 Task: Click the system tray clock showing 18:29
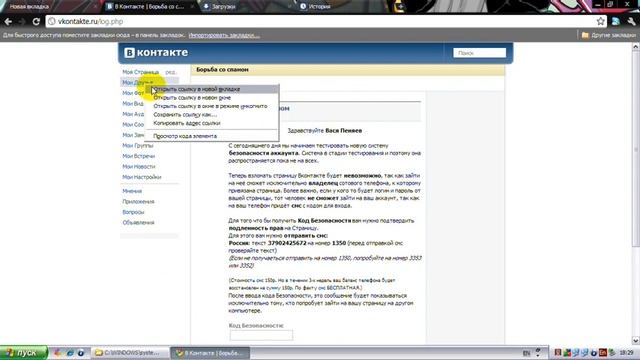626,353
